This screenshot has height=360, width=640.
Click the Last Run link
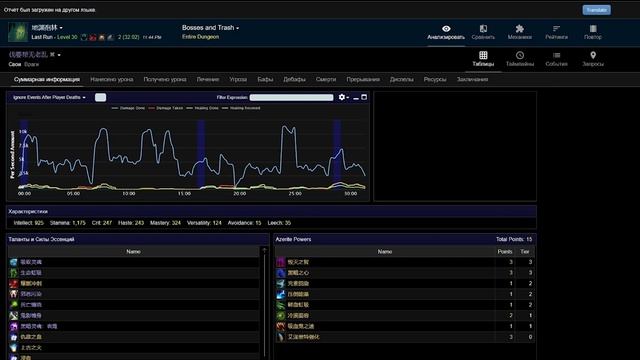click(x=42, y=37)
